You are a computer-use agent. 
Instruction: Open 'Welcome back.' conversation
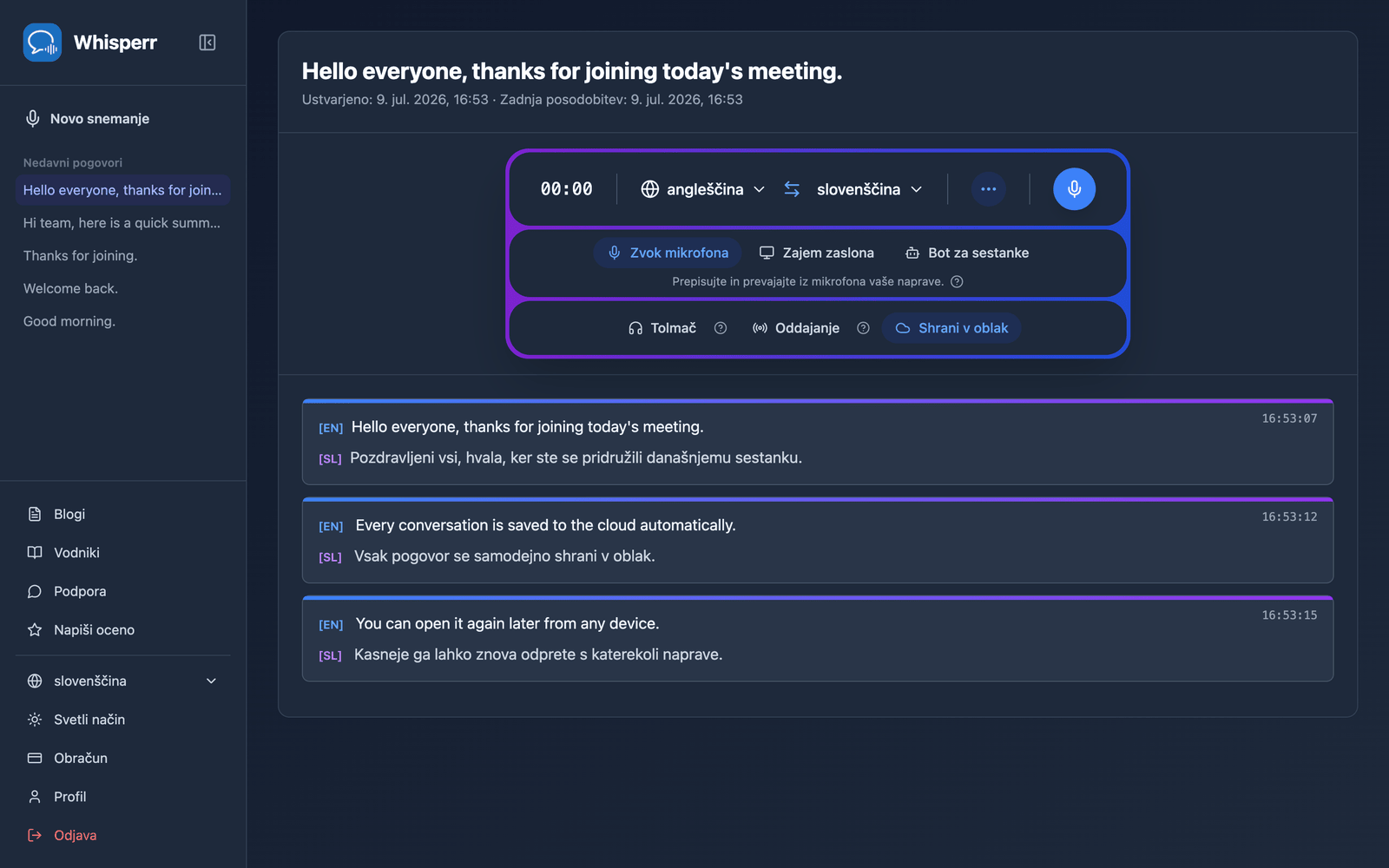click(x=123, y=288)
